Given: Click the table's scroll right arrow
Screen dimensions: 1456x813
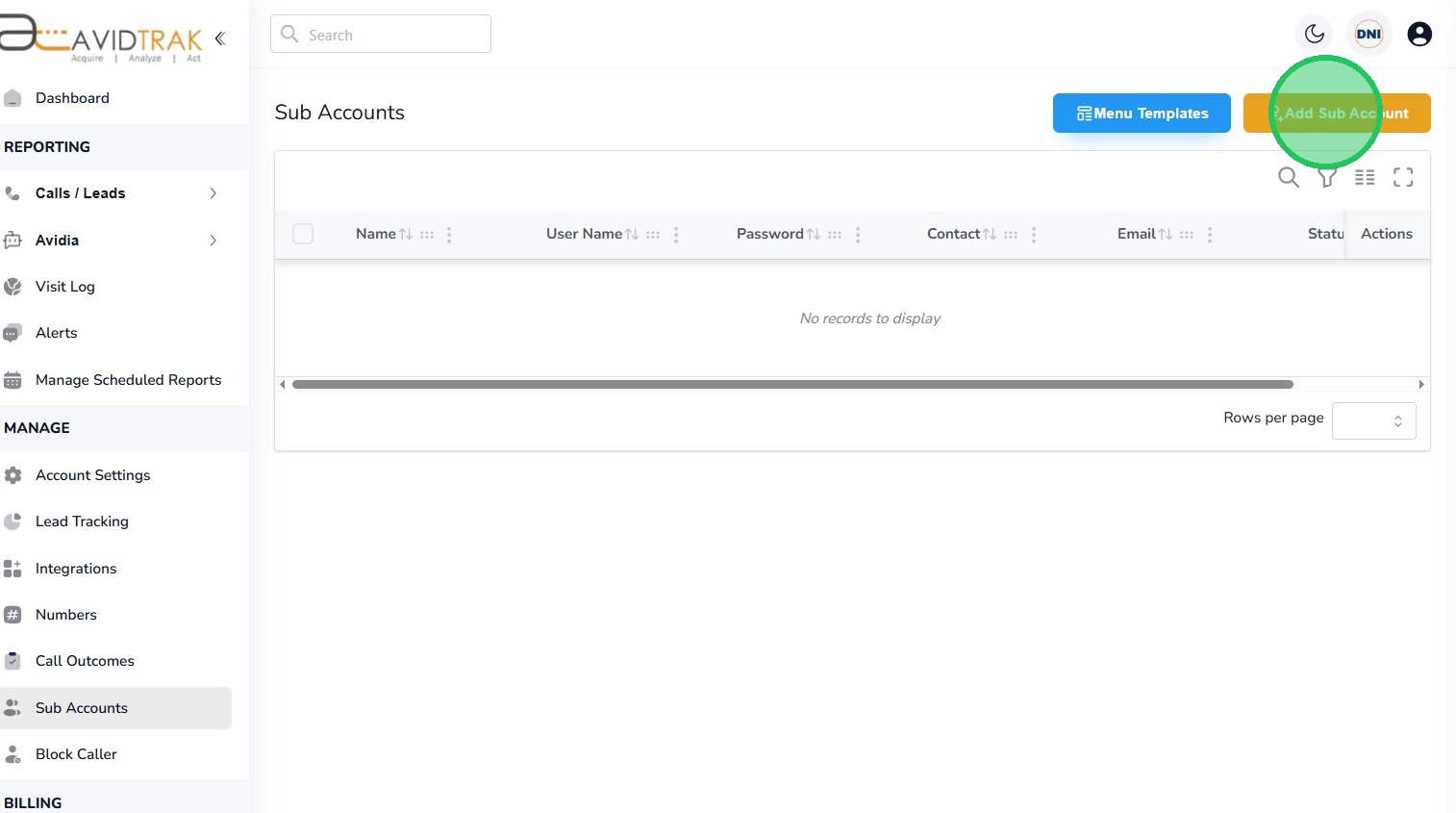Looking at the screenshot, I should tap(1421, 385).
